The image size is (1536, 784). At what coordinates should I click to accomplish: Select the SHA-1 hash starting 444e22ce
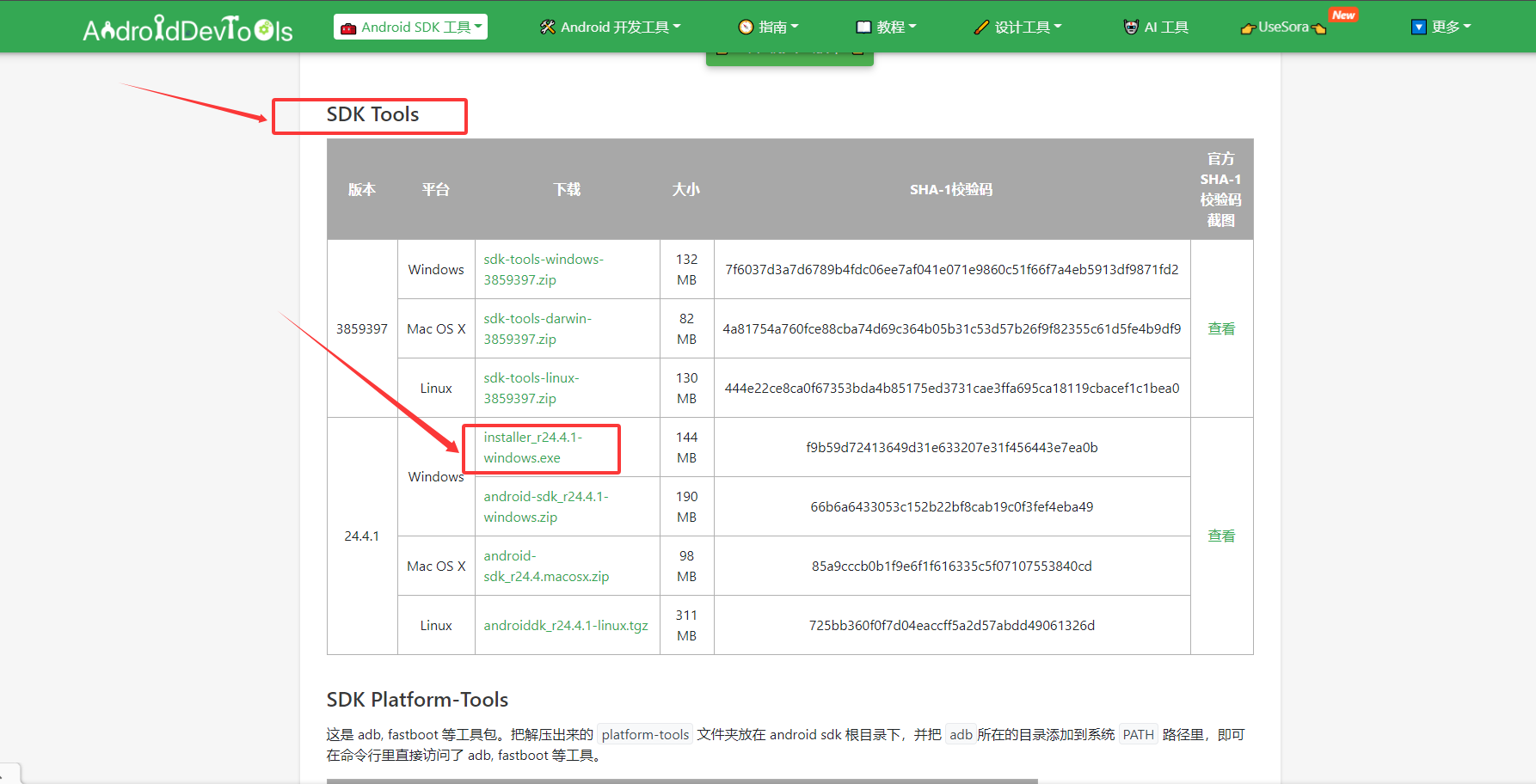click(x=952, y=388)
